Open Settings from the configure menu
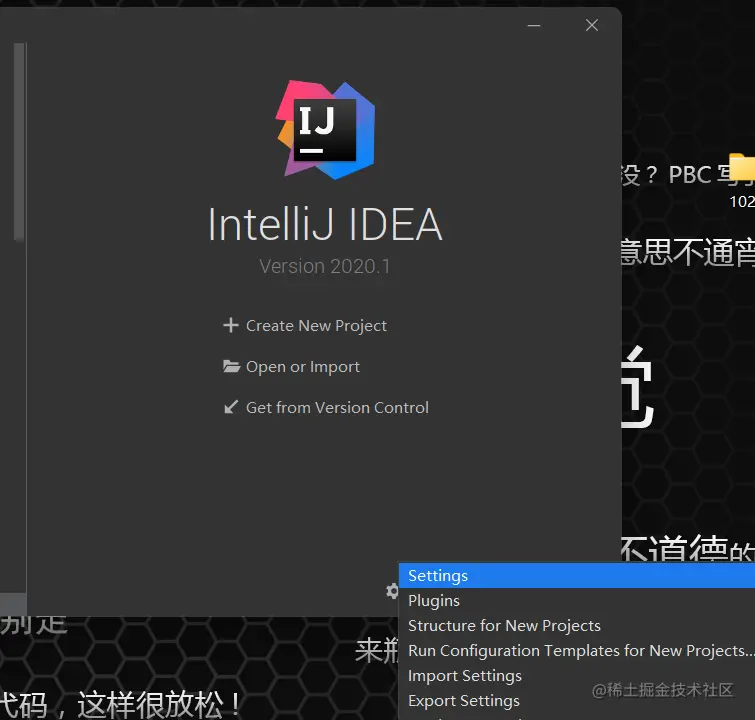This screenshot has width=755, height=720. (x=577, y=576)
